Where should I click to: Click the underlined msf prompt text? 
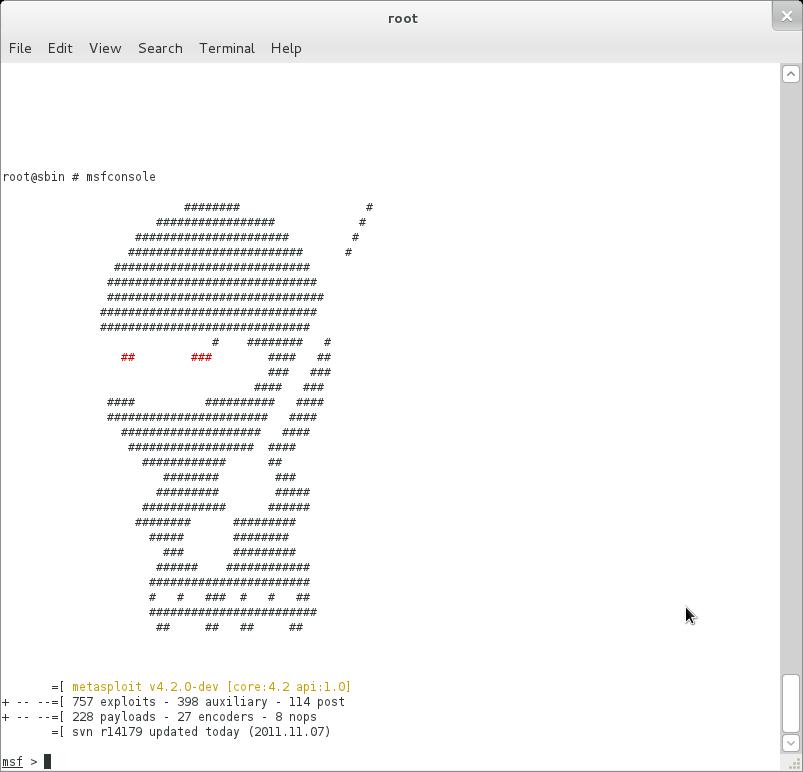pos(12,762)
